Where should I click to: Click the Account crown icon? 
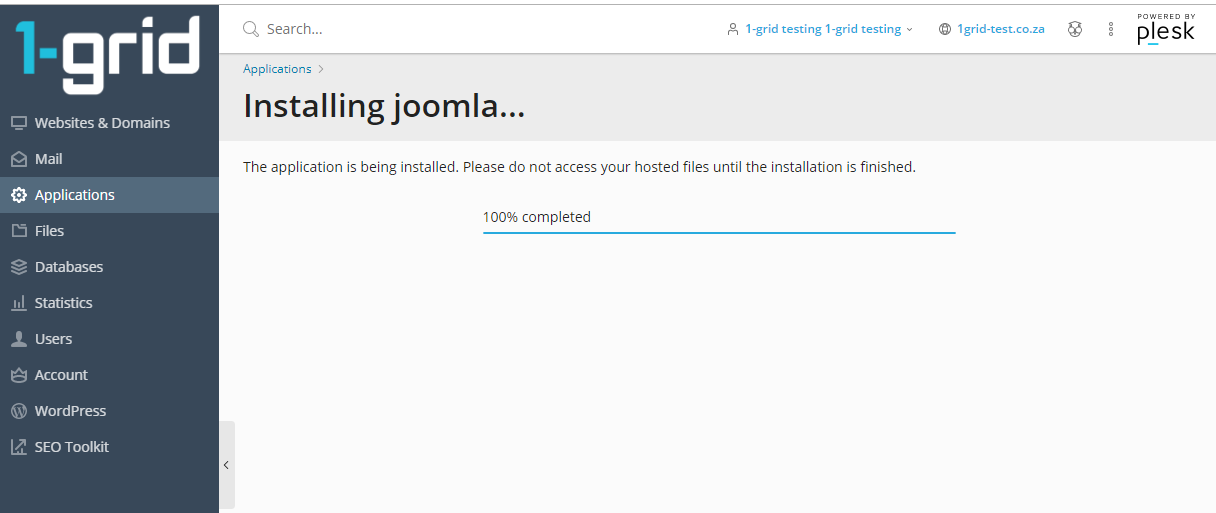pos(18,375)
